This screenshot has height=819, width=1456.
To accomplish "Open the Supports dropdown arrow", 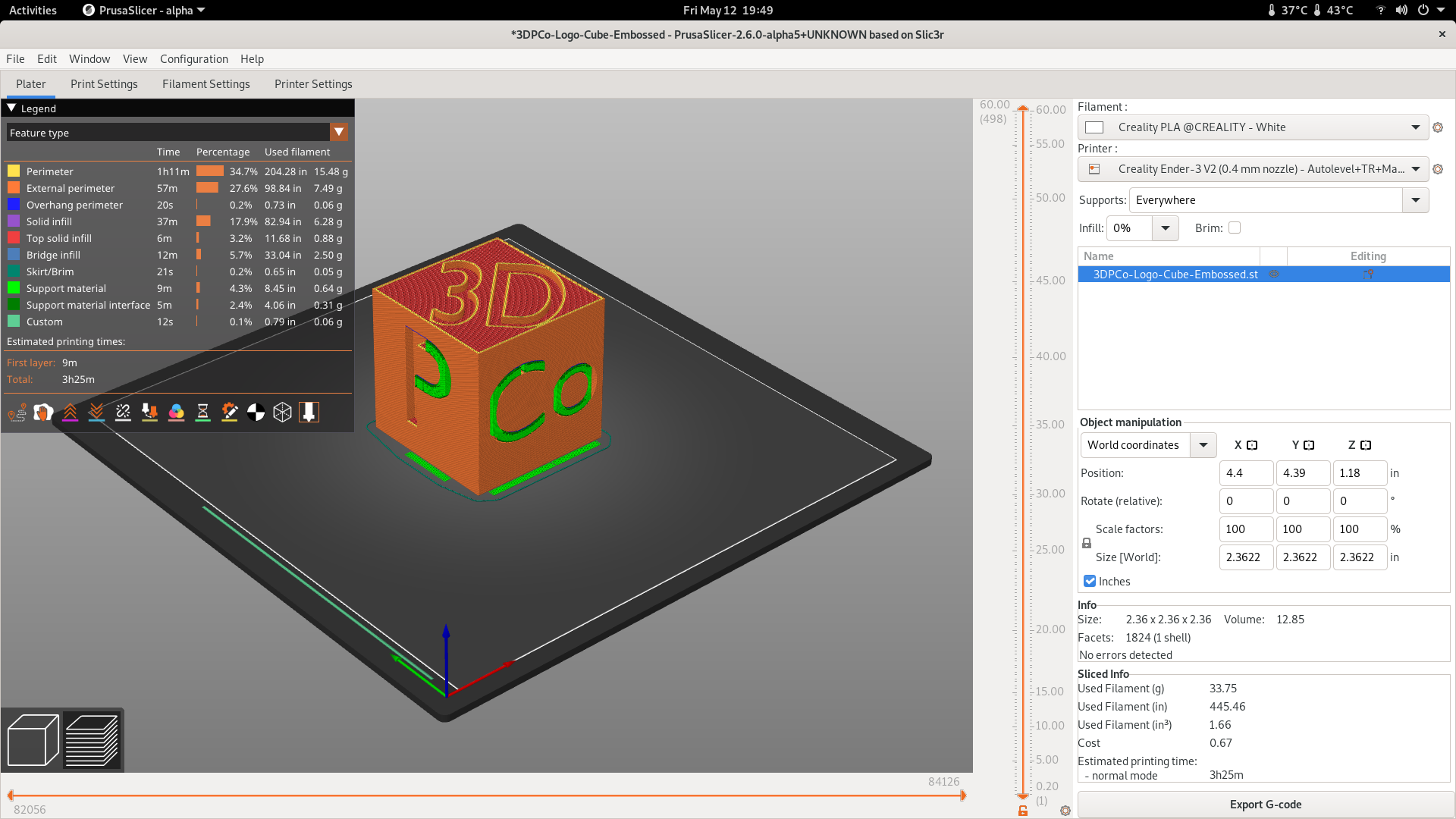I will tap(1415, 201).
